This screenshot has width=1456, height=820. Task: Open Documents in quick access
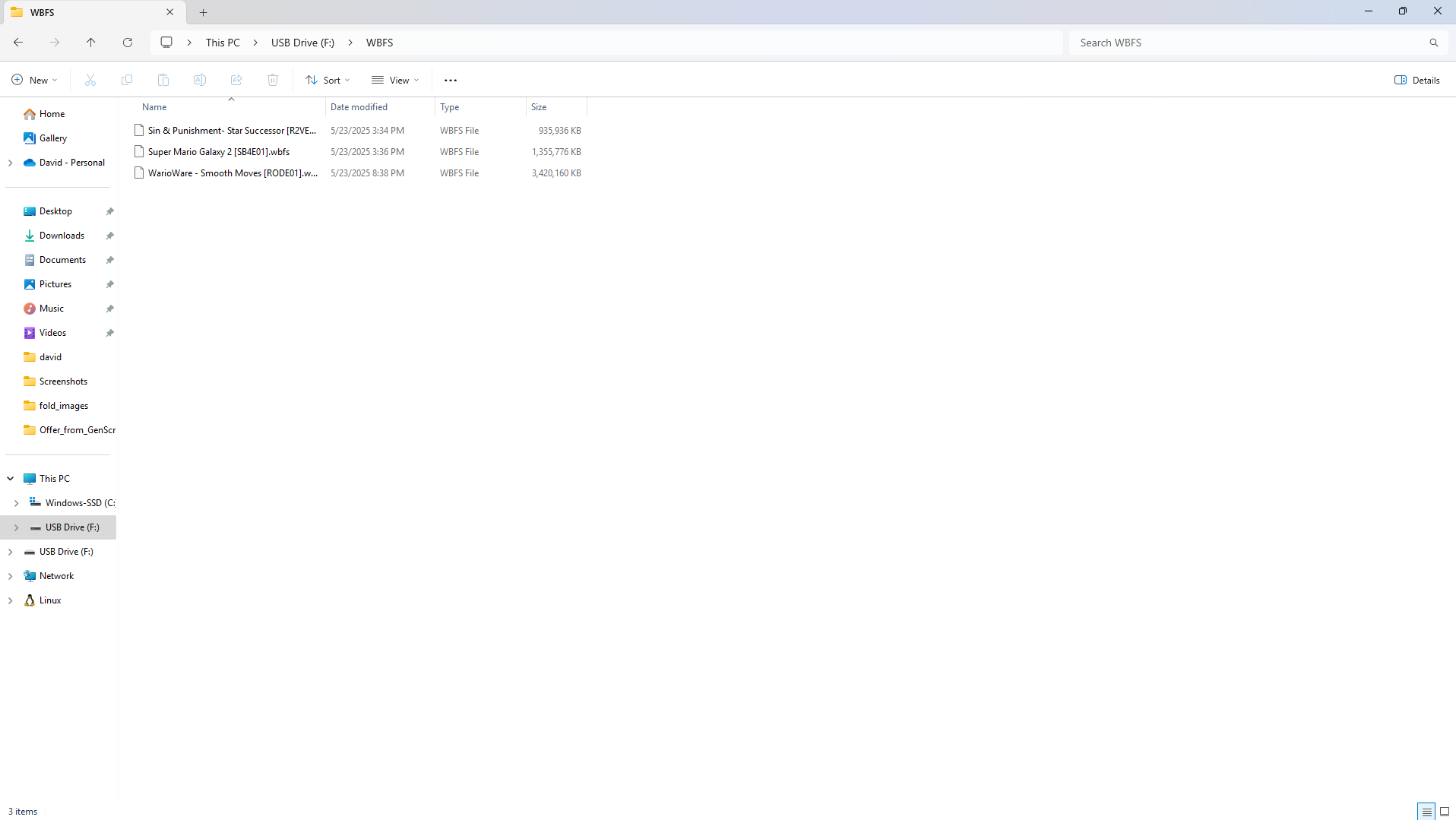click(x=62, y=260)
